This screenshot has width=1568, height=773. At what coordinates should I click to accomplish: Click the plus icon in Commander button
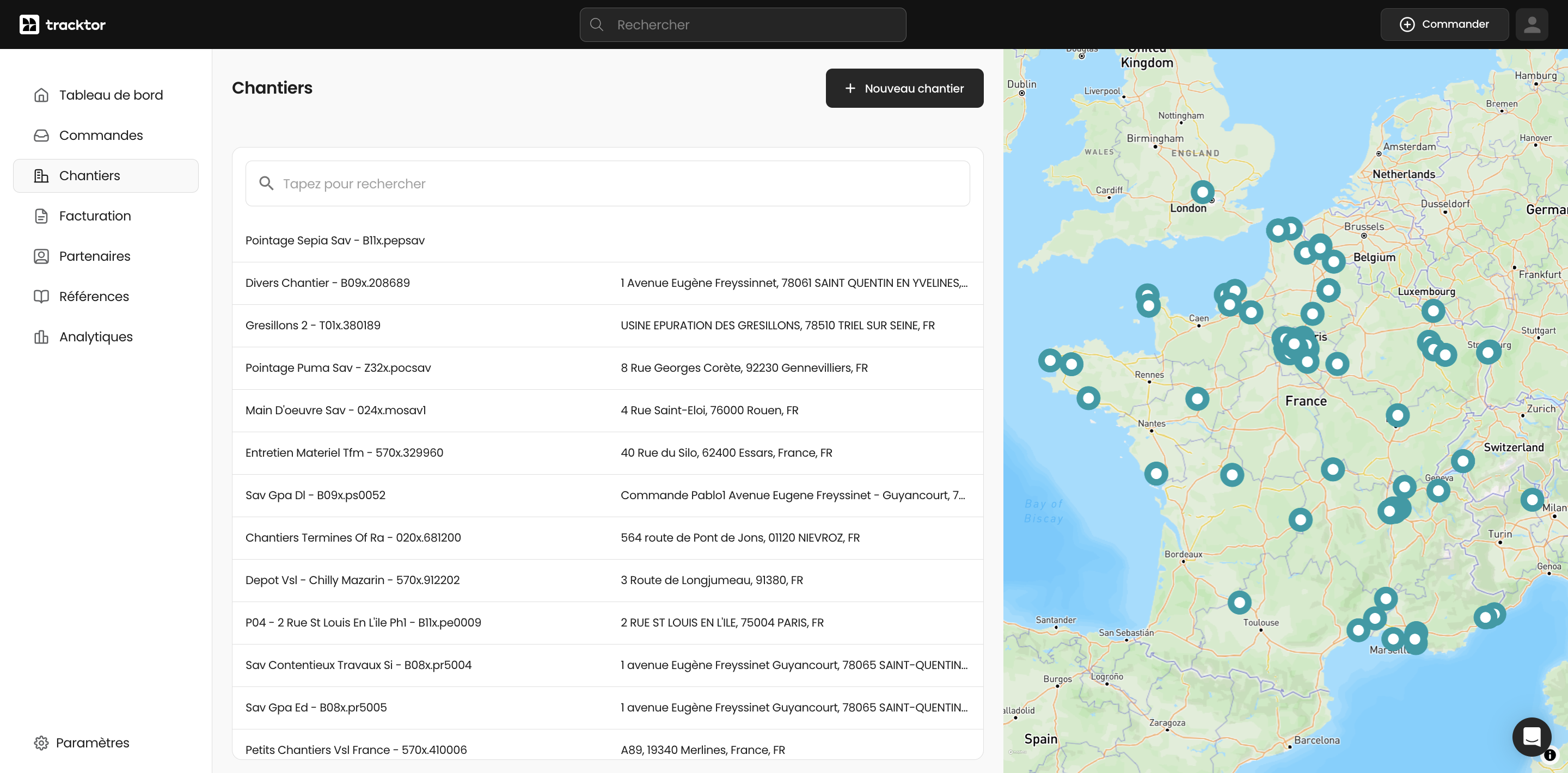pyautogui.click(x=1407, y=24)
